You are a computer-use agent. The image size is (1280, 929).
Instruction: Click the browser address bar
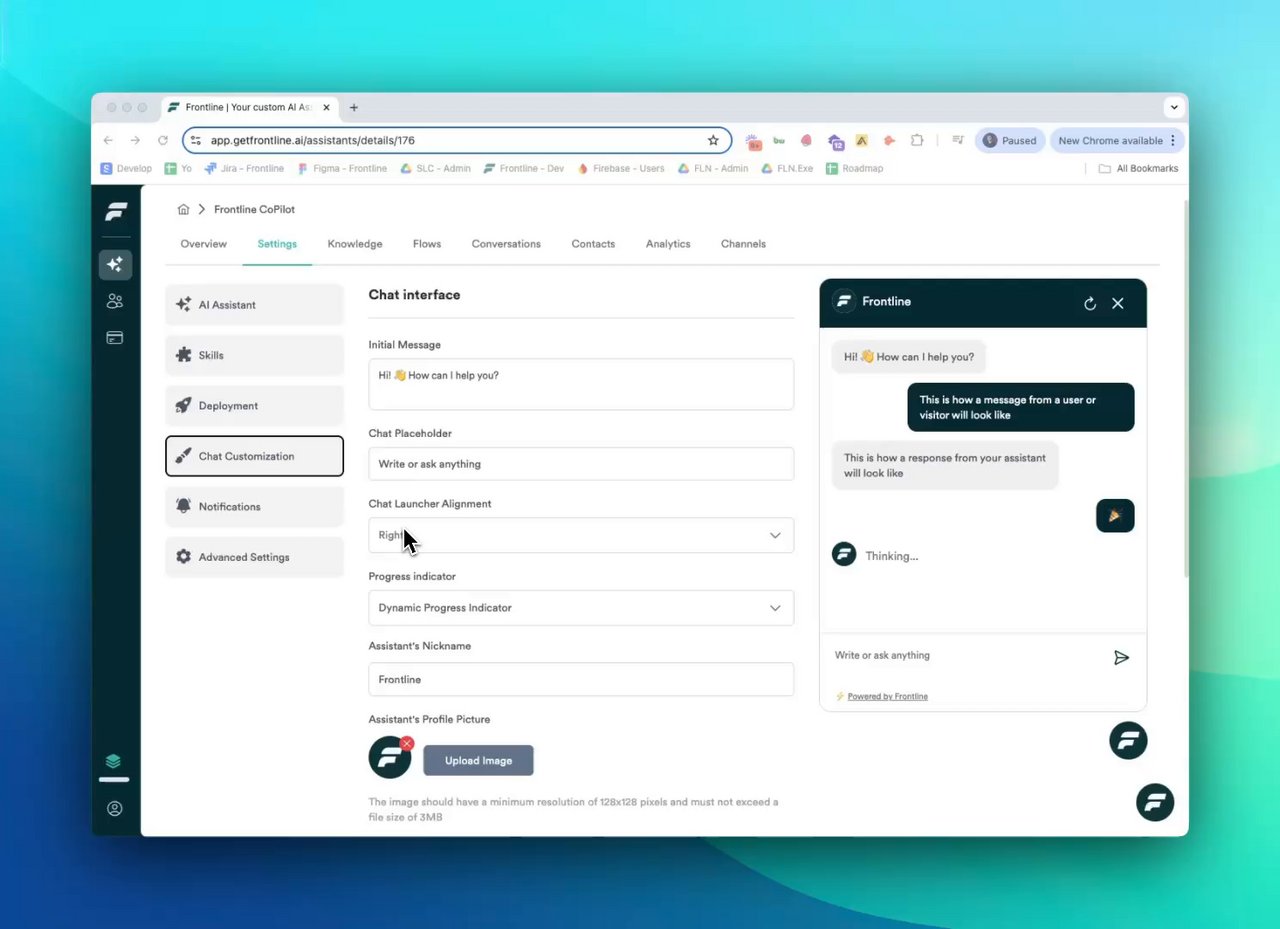click(455, 141)
